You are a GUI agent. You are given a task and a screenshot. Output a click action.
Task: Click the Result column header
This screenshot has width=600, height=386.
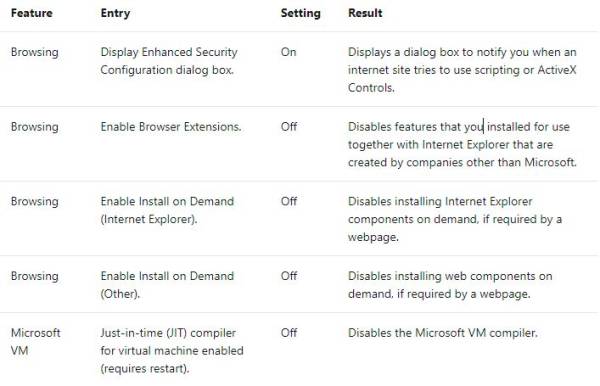click(365, 13)
